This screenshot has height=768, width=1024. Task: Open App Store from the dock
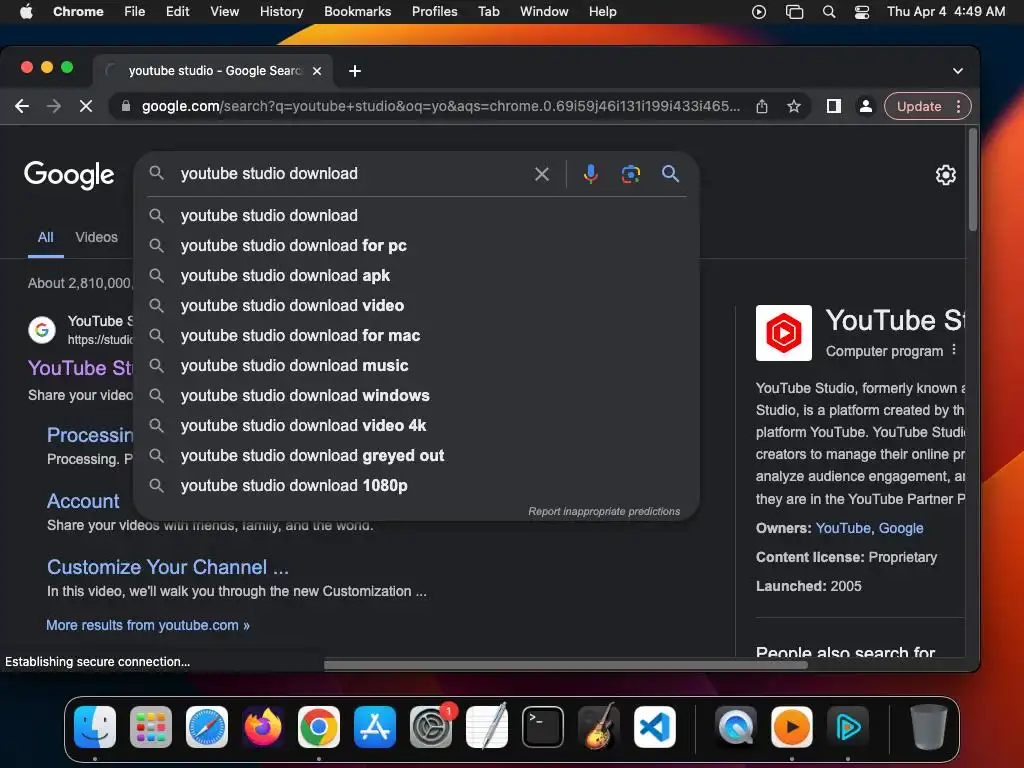(375, 727)
